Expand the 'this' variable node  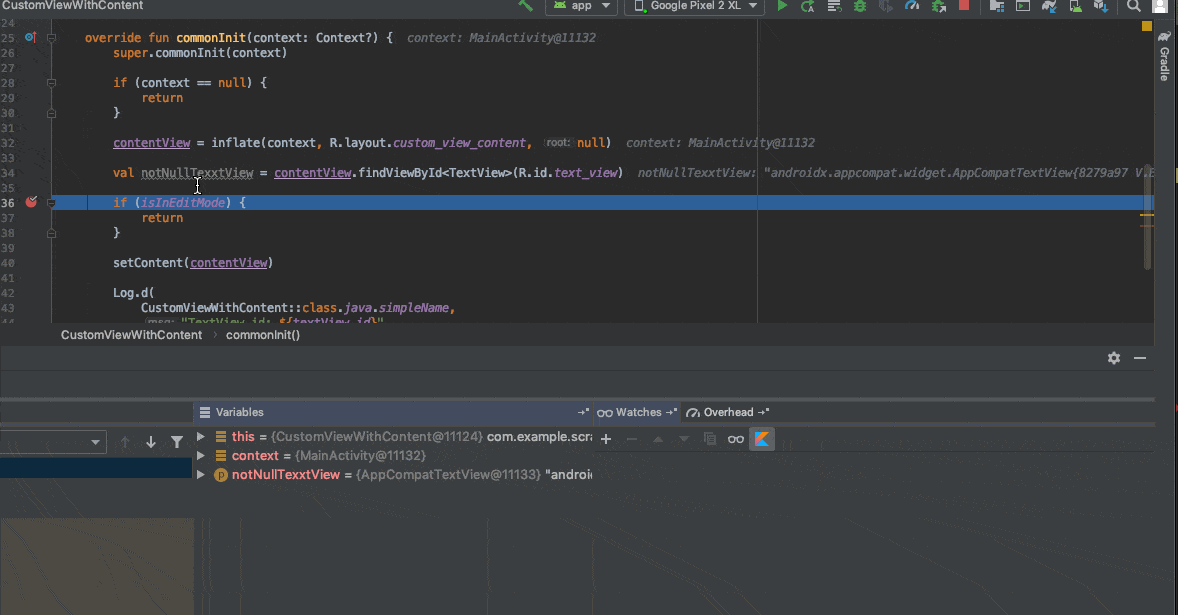(x=201, y=437)
